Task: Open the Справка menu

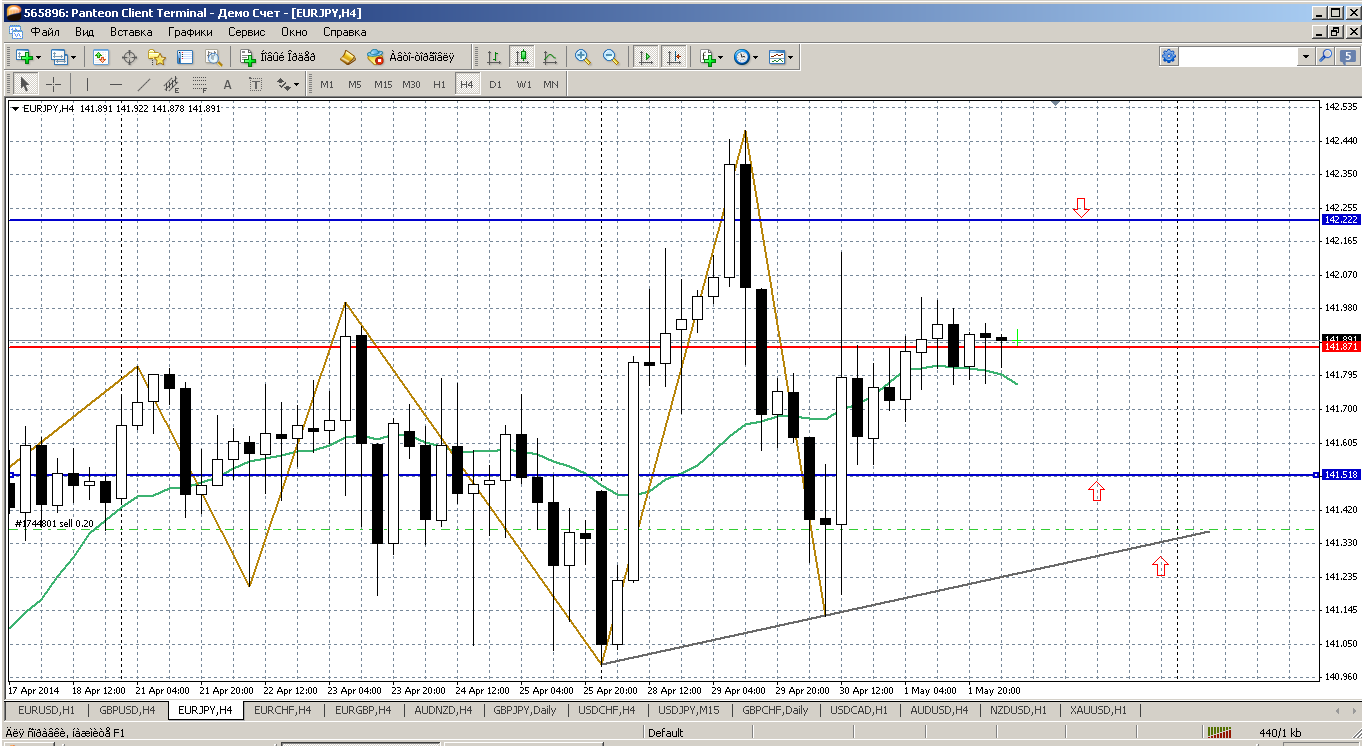Action: pyautogui.click(x=345, y=32)
